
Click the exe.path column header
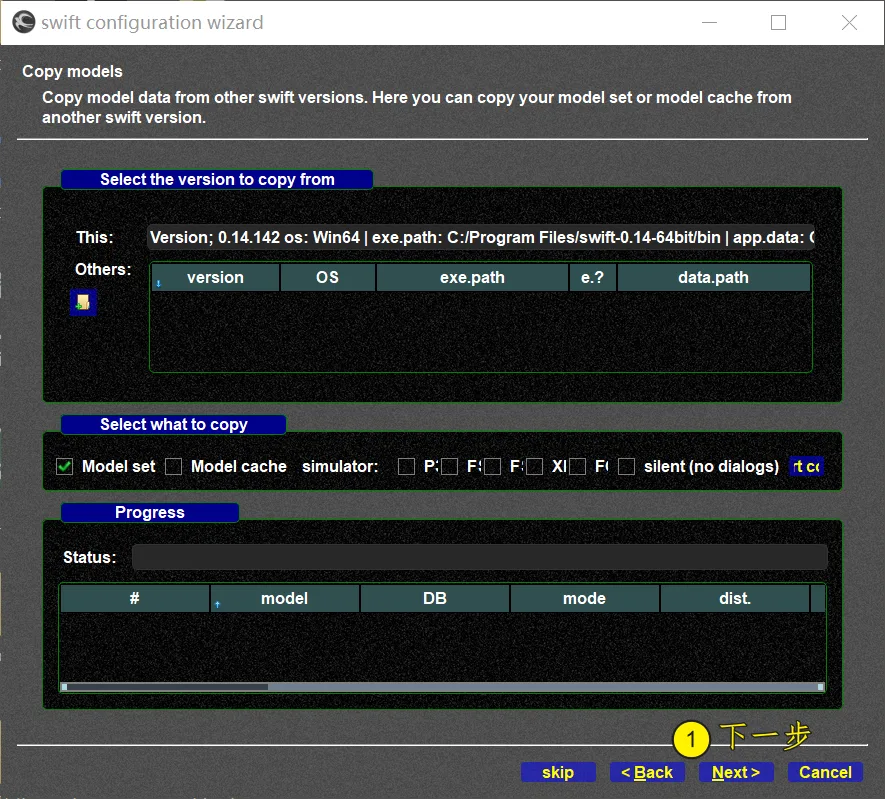click(472, 278)
